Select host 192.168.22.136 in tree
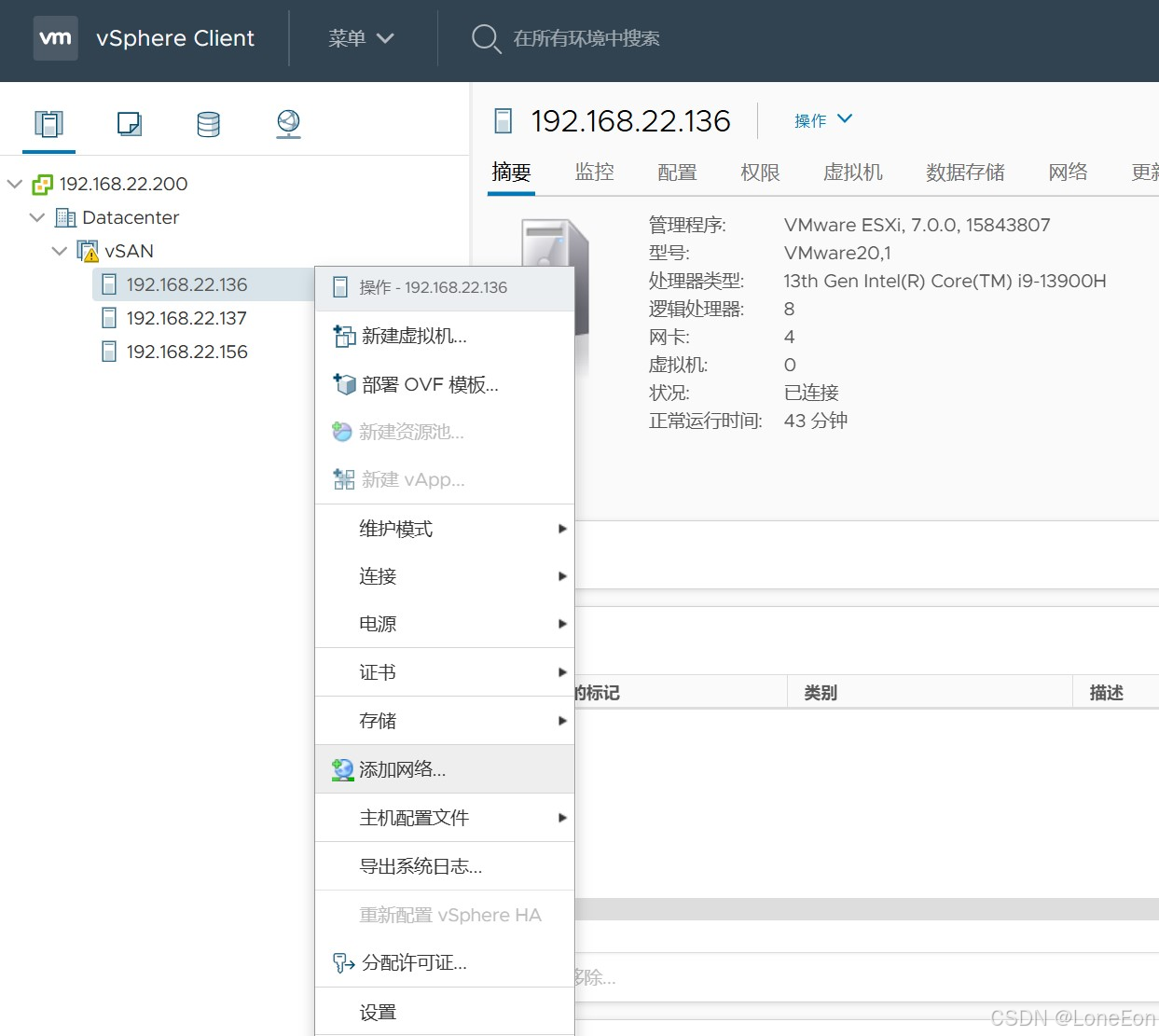 click(186, 284)
